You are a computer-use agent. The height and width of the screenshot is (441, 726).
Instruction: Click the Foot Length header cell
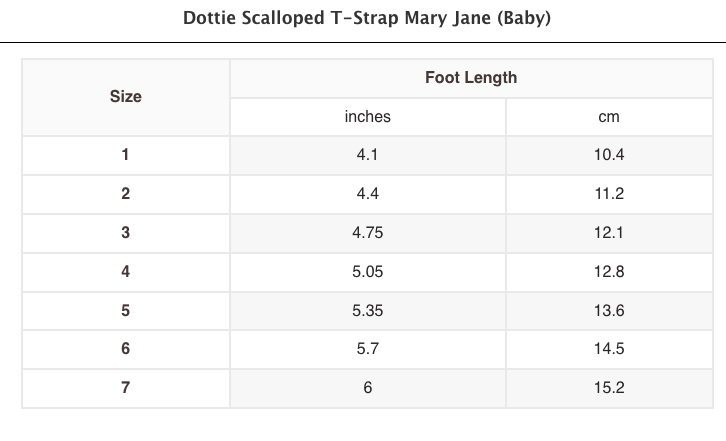pos(470,78)
